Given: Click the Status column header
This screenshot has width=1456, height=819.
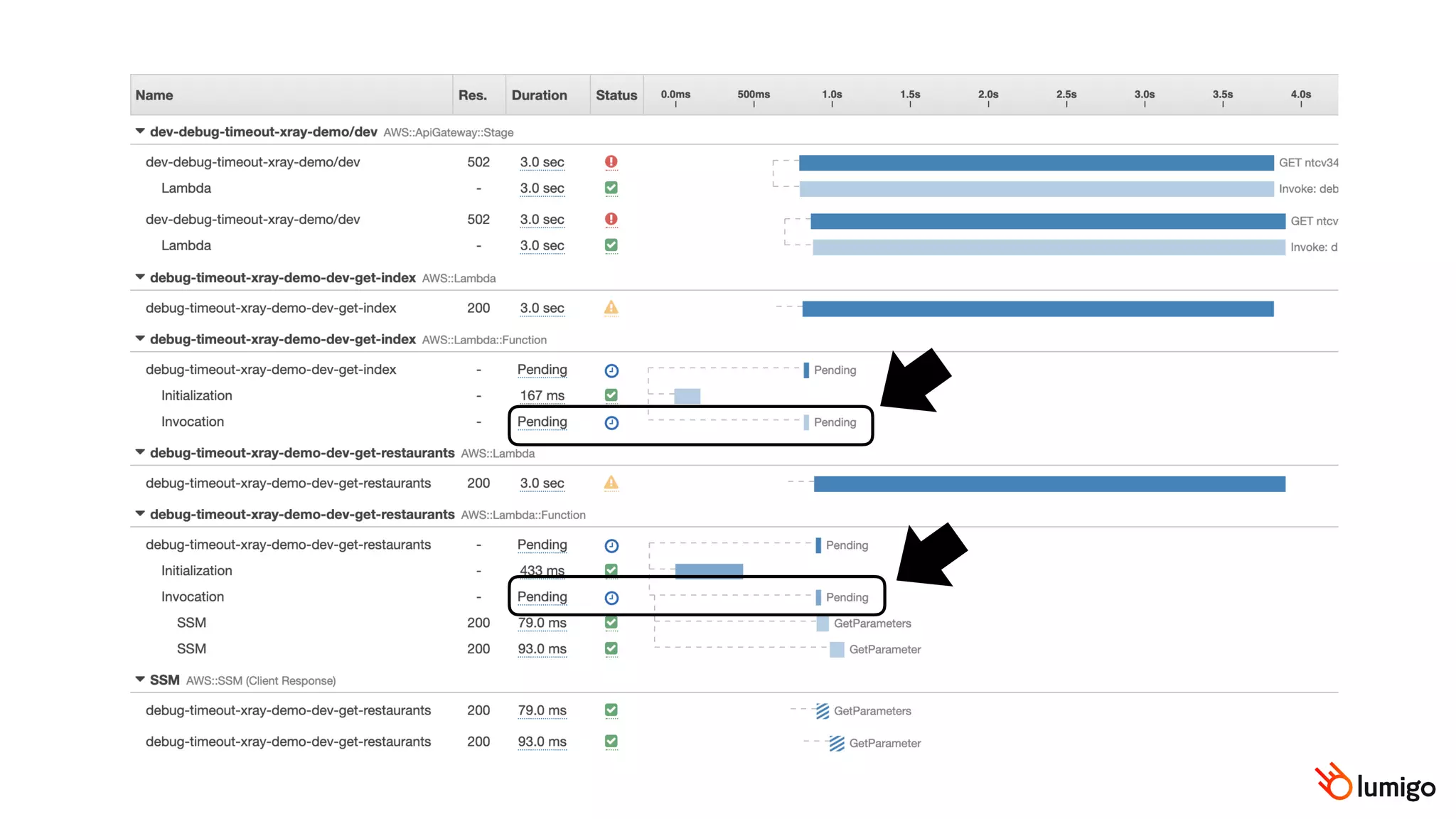Looking at the screenshot, I should click(x=616, y=95).
